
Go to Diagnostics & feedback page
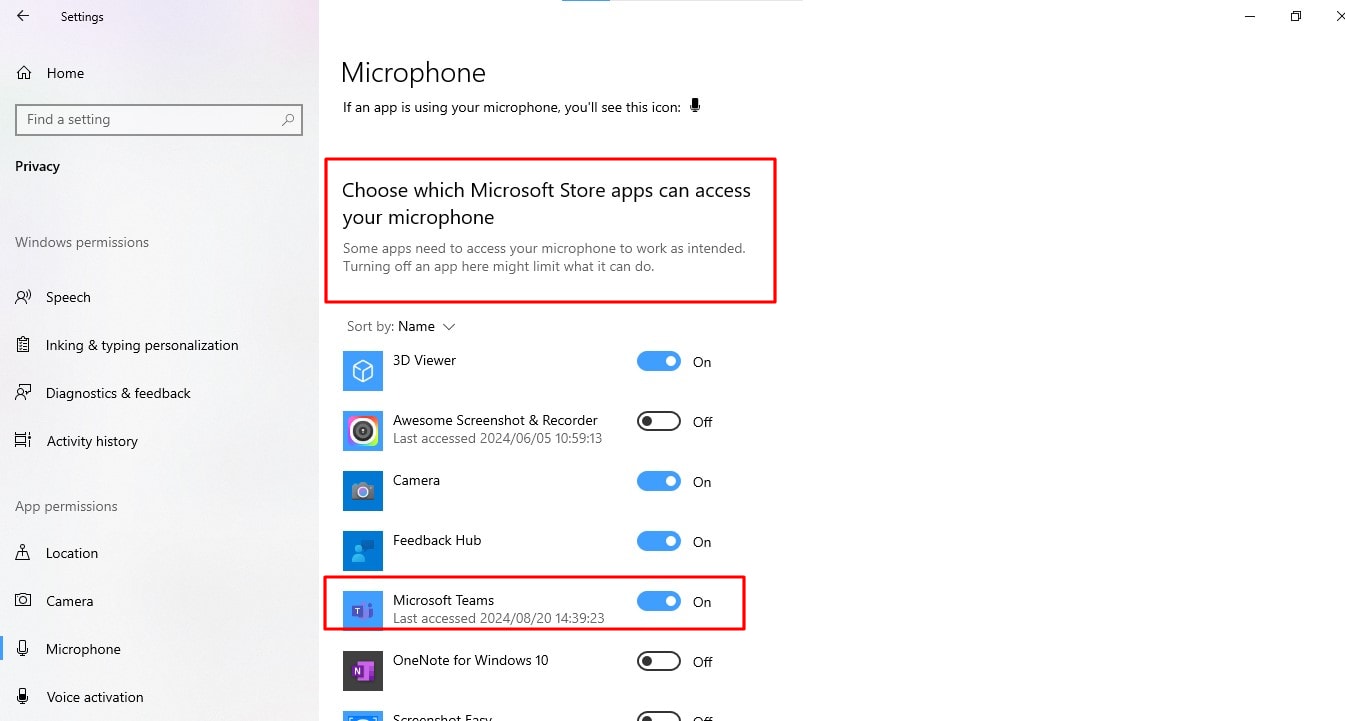(118, 393)
